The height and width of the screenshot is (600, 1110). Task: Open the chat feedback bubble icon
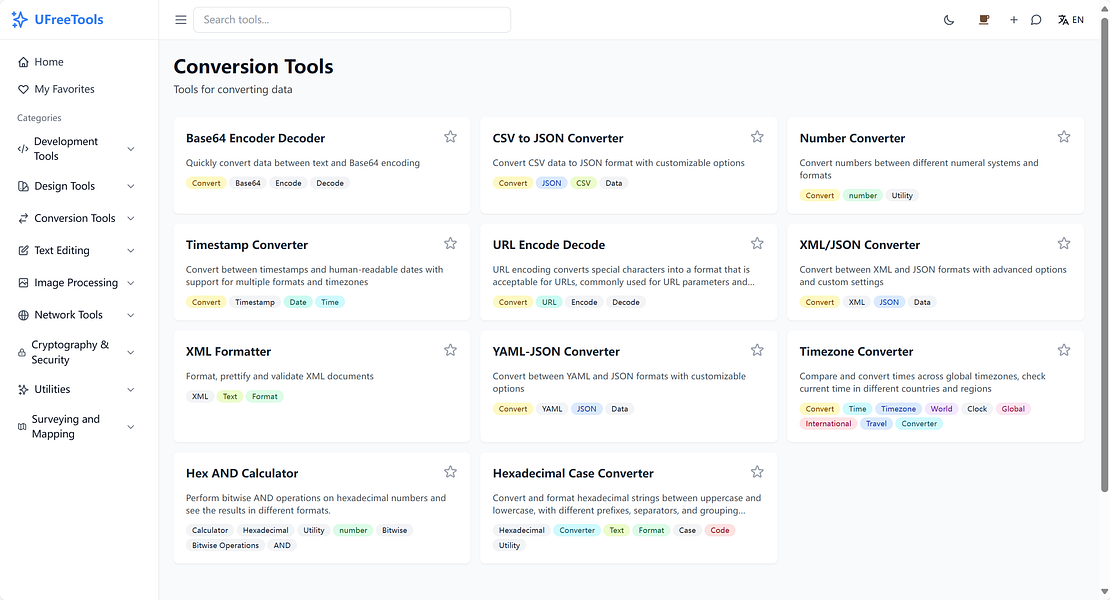(x=1035, y=19)
